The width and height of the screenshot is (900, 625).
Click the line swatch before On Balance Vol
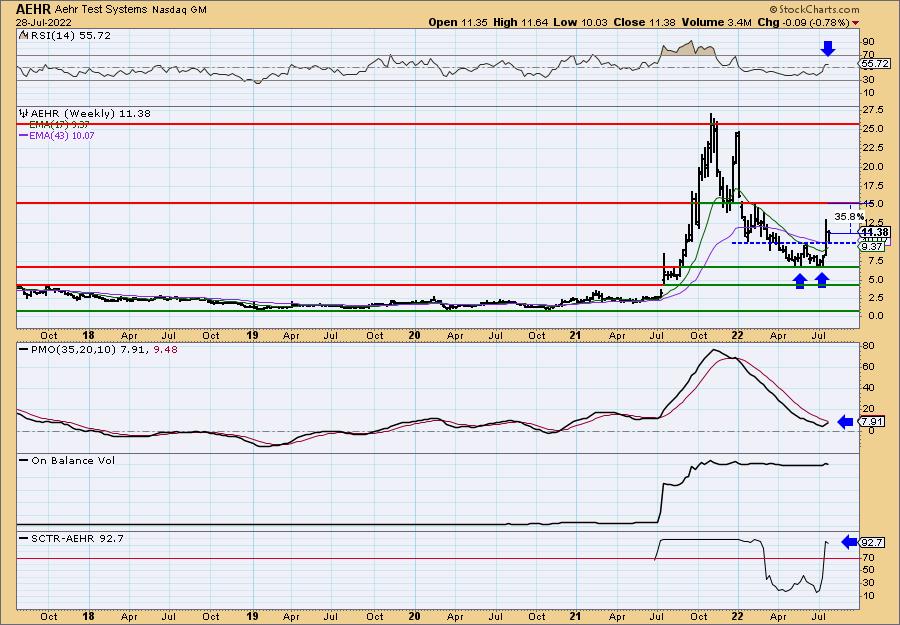[x=24, y=460]
